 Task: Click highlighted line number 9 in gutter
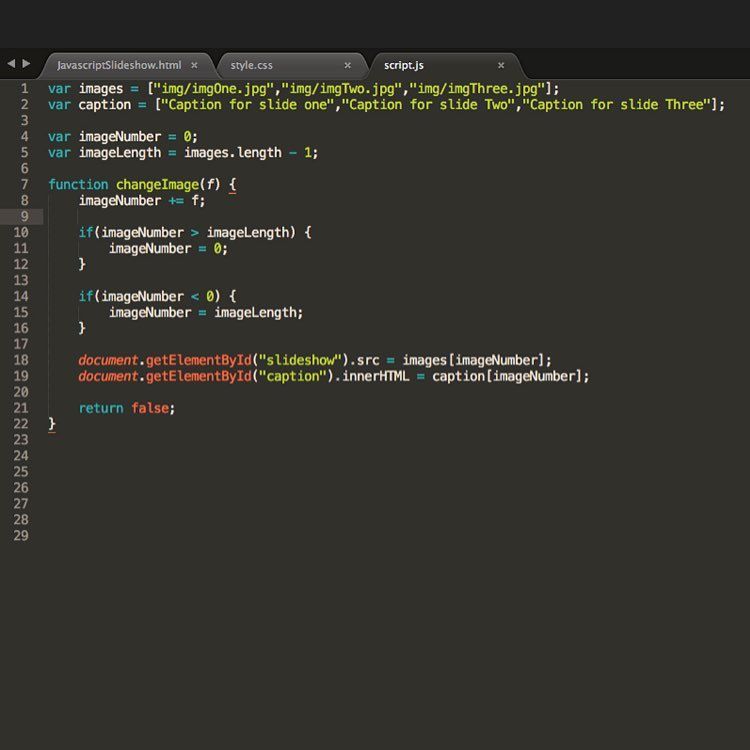coord(24,216)
